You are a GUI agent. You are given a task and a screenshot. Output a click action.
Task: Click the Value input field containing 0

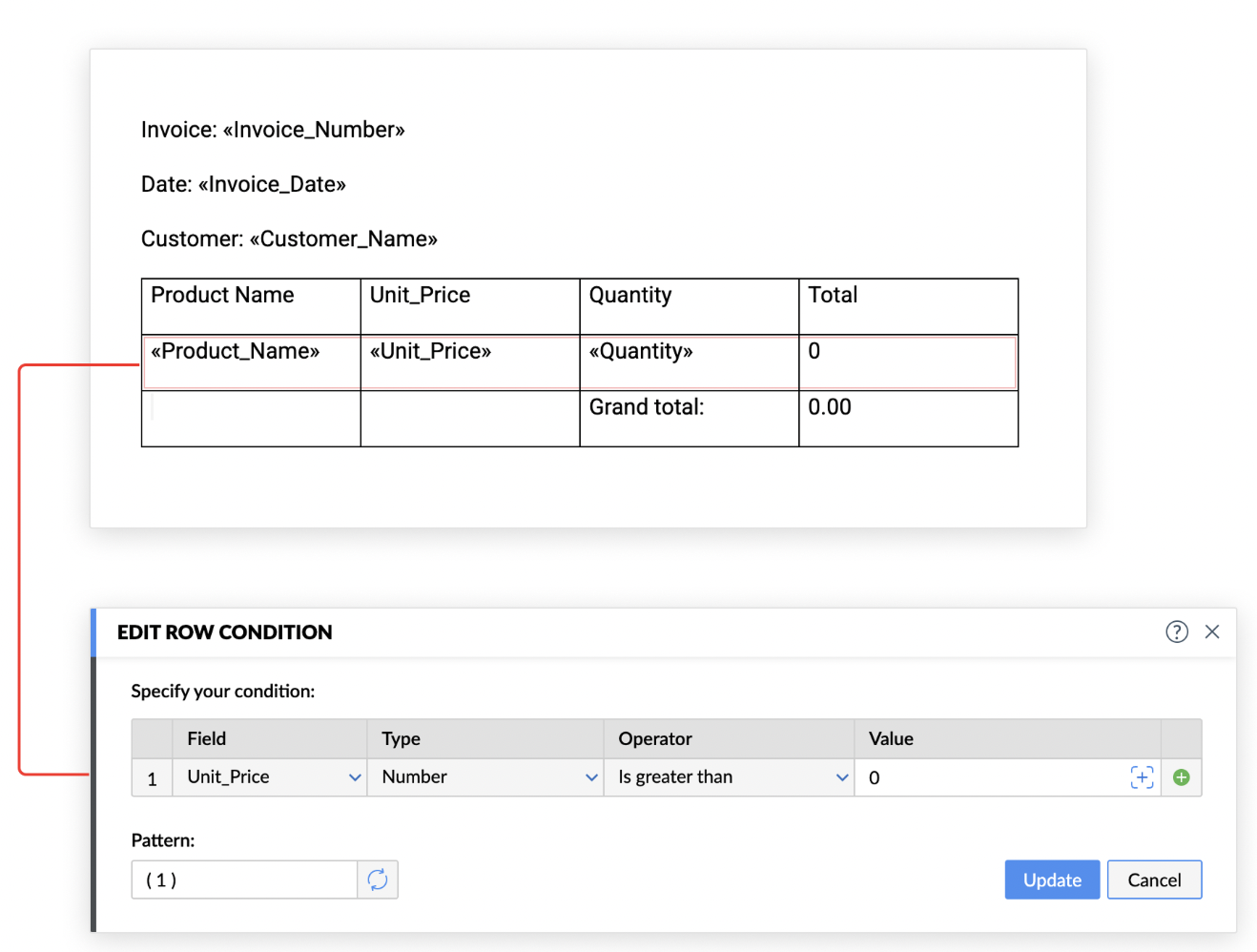point(992,777)
